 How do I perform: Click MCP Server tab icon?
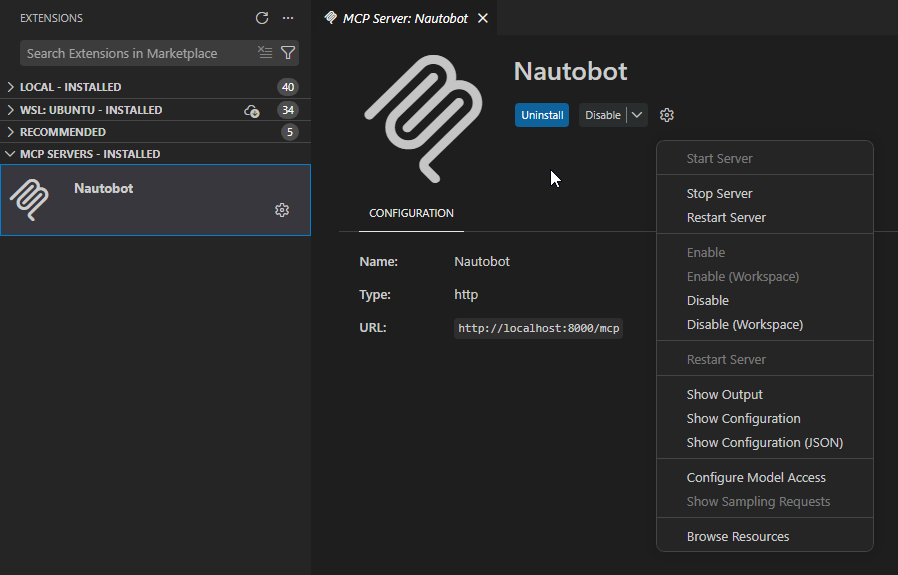[330, 18]
